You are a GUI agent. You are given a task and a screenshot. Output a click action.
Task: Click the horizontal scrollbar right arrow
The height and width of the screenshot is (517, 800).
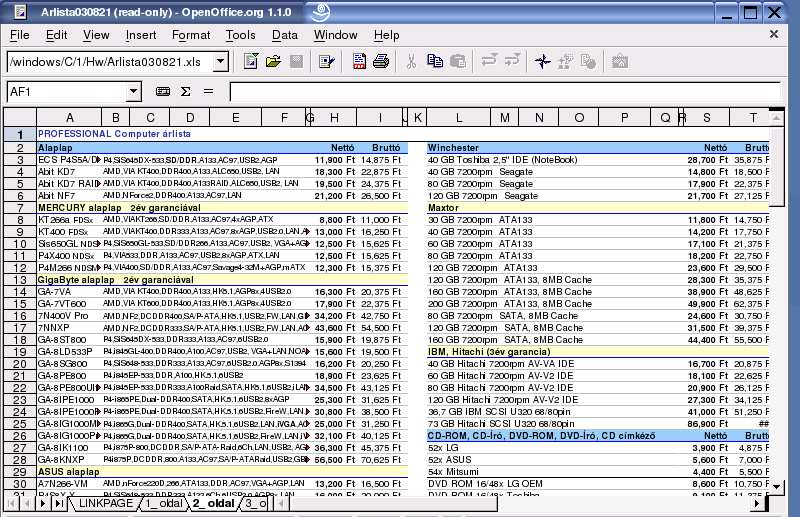click(757, 504)
